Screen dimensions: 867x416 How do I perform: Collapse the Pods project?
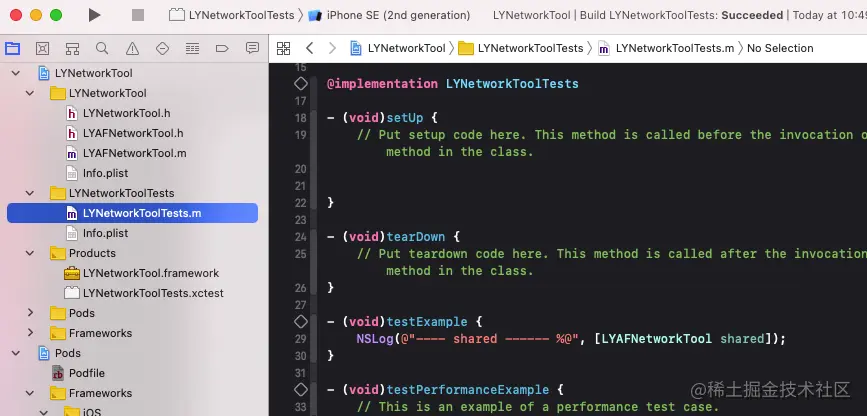(x=16, y=353)
